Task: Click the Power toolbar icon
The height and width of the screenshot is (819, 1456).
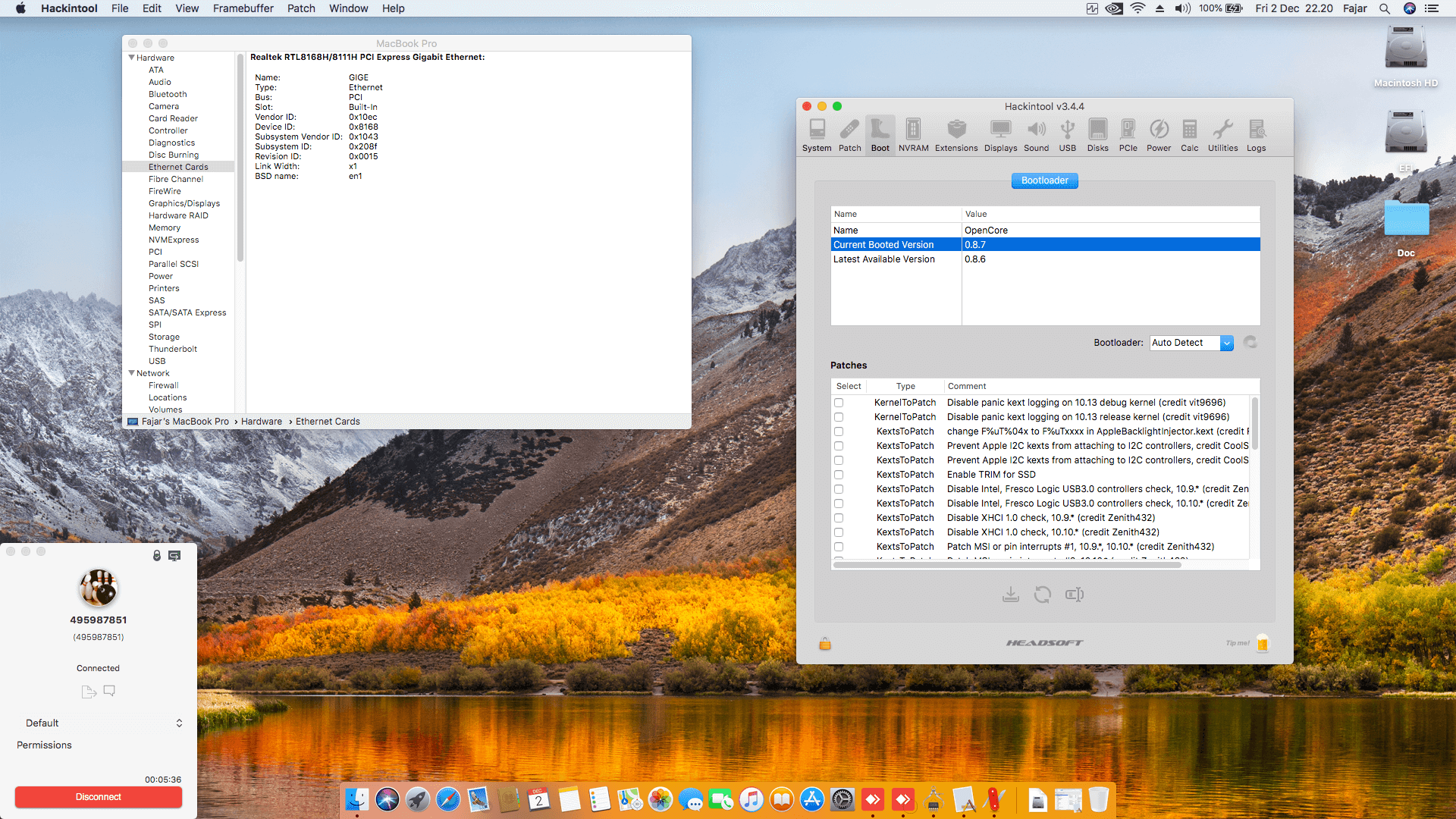Action: [x=1158, y=135]
